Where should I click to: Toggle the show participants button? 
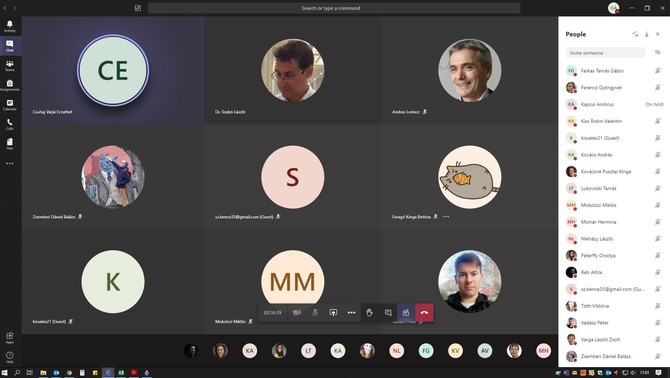(x=406, y=313)
